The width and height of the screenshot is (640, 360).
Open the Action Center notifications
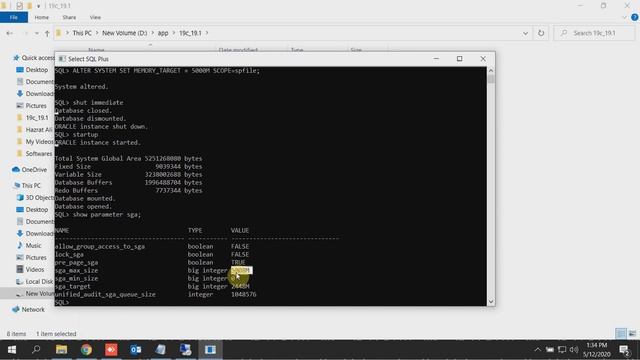pos(624,350)
